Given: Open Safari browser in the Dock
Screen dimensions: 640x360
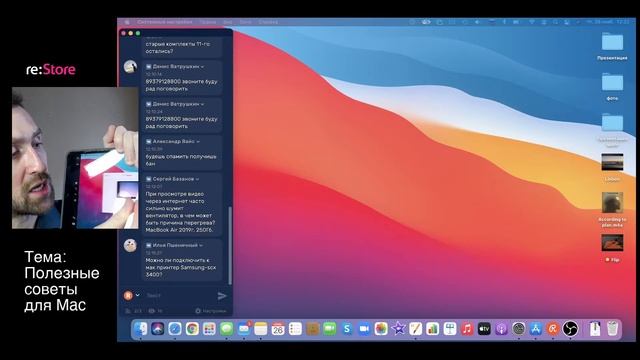Looking at the screenshot, I should pos(175,329).
